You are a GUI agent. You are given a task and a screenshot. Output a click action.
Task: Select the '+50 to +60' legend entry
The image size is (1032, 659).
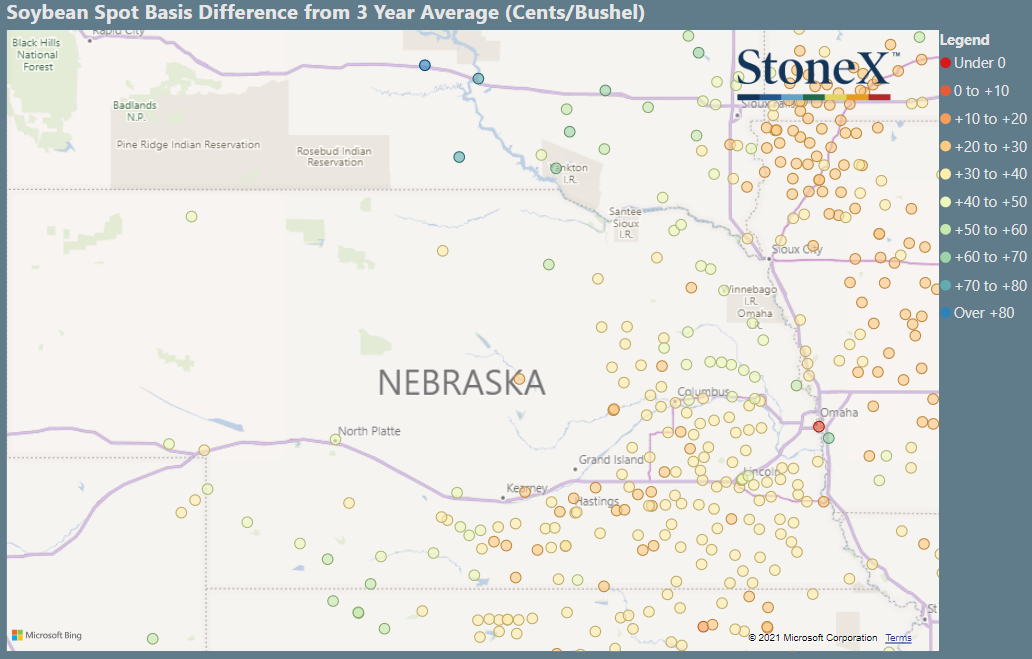tap(984, 230)
